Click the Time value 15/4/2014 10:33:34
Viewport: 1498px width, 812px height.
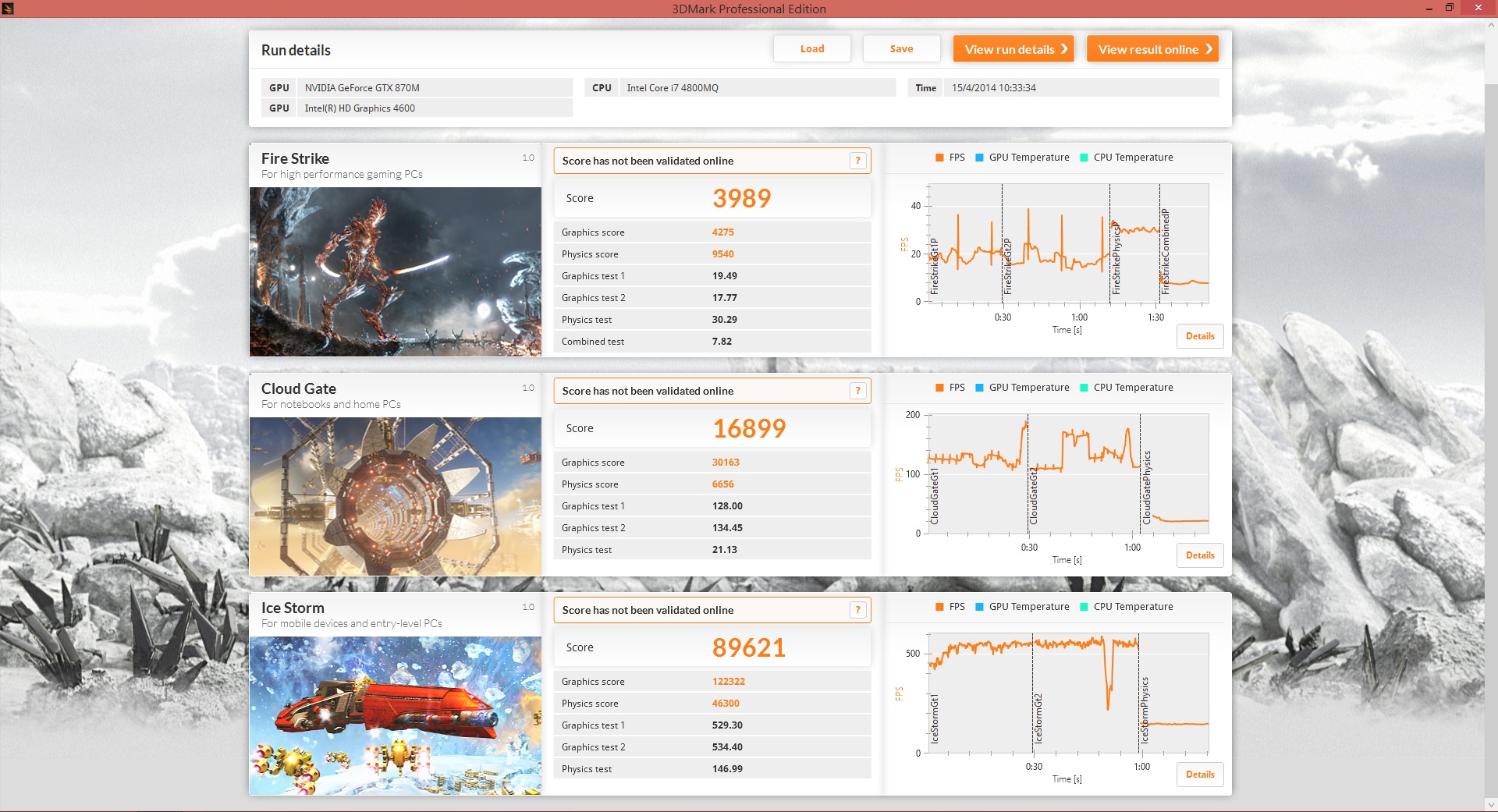(x=993, y=87)
